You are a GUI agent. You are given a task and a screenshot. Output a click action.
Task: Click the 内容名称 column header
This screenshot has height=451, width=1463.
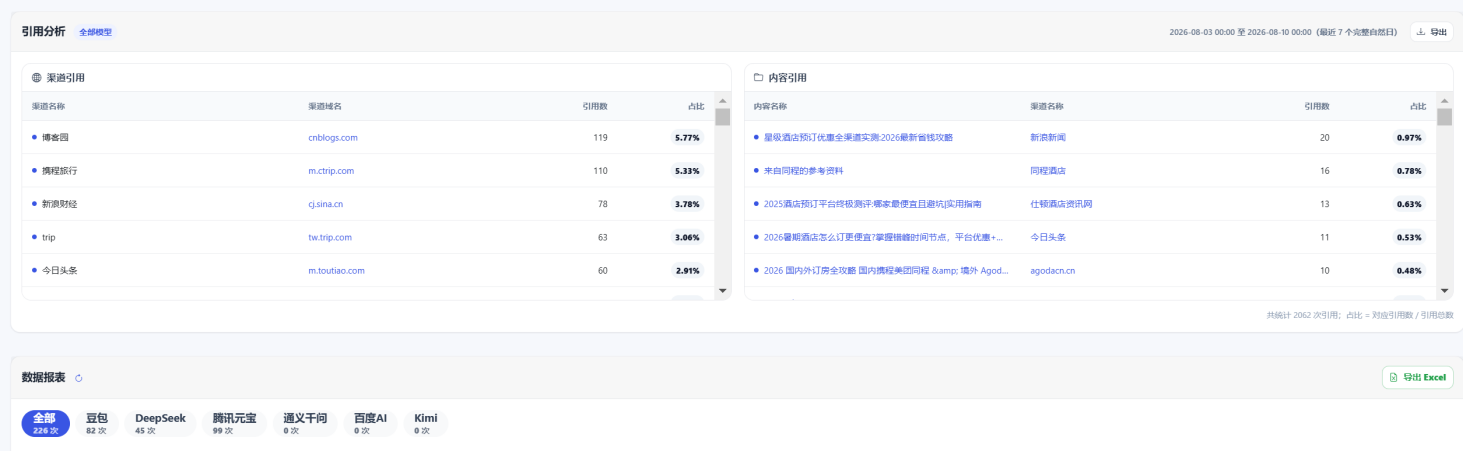click(770, 106)
